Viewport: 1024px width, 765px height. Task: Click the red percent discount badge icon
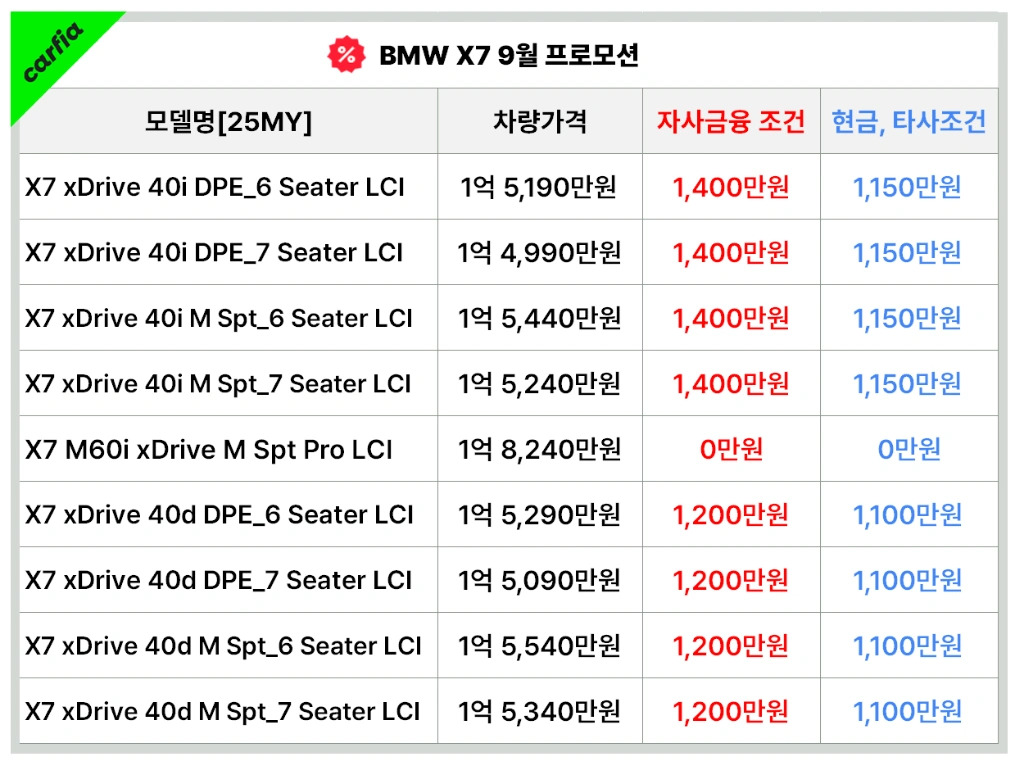point(346,55)
